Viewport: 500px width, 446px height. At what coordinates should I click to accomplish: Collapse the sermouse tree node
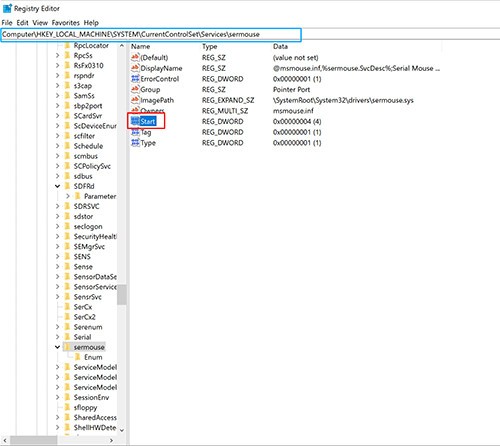coord(57,347)
